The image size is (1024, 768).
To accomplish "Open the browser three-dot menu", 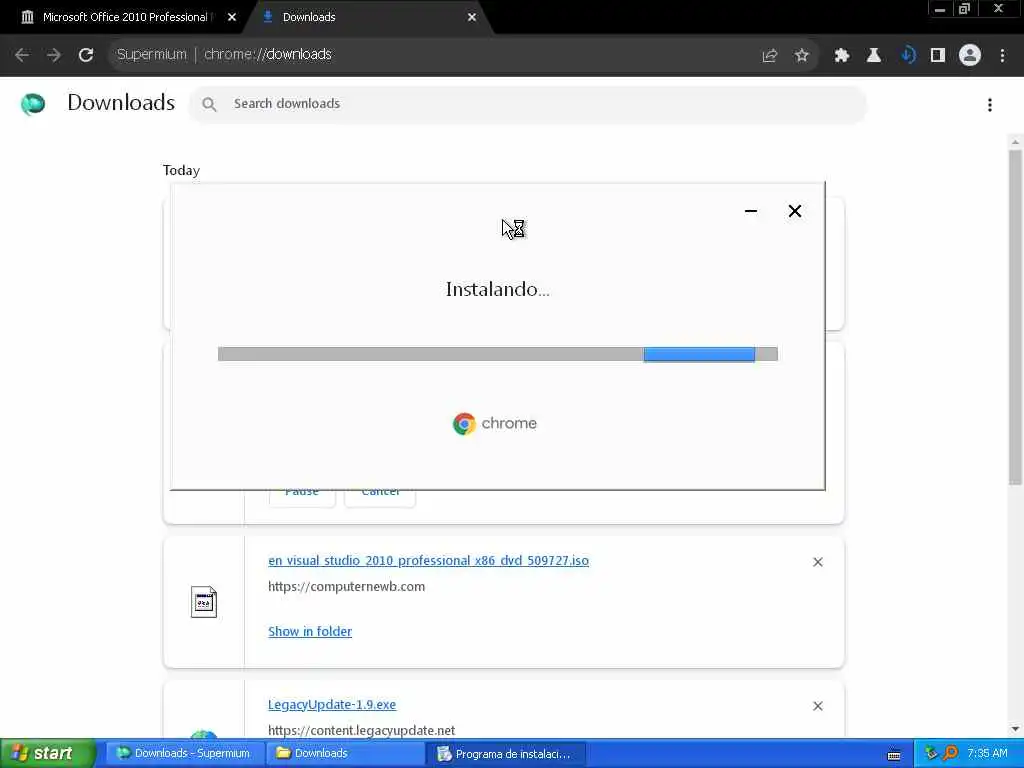I will pyautogui.click(x=1002, y=56).
